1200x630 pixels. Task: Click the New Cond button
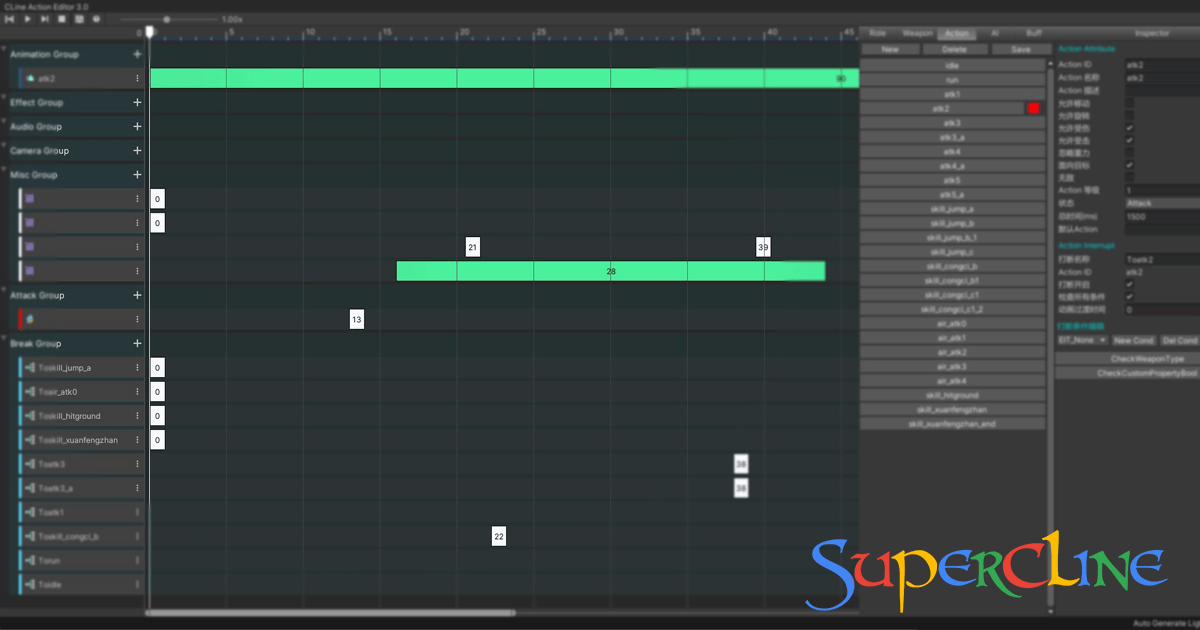(x=1133, y=341)
